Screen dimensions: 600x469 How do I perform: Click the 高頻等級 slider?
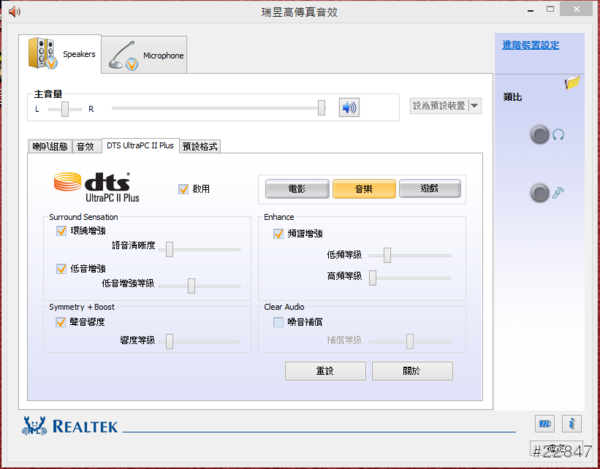pos(410,278)
